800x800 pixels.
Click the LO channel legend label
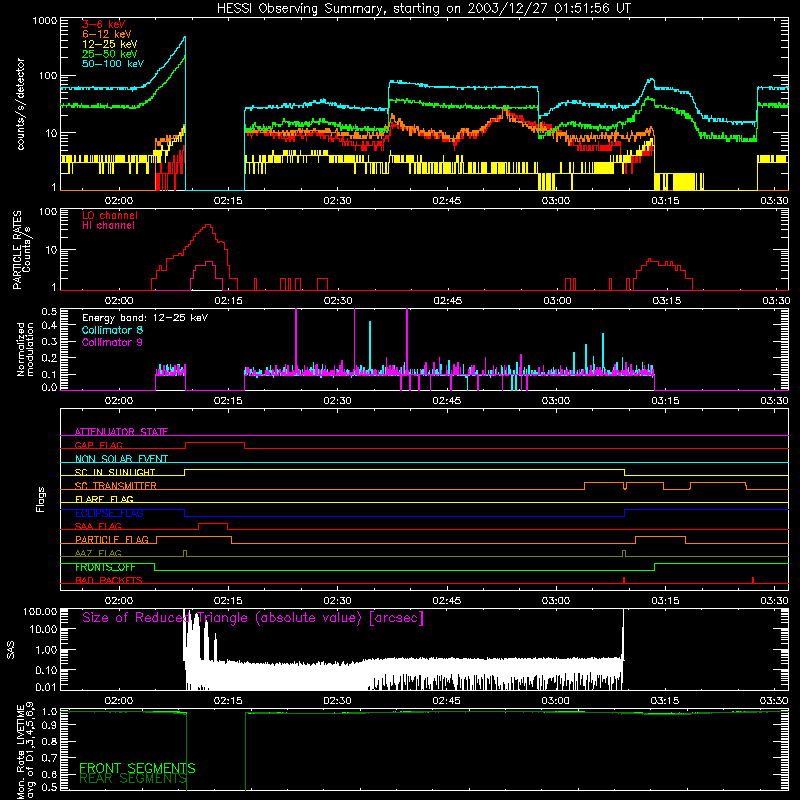[110, 215]
